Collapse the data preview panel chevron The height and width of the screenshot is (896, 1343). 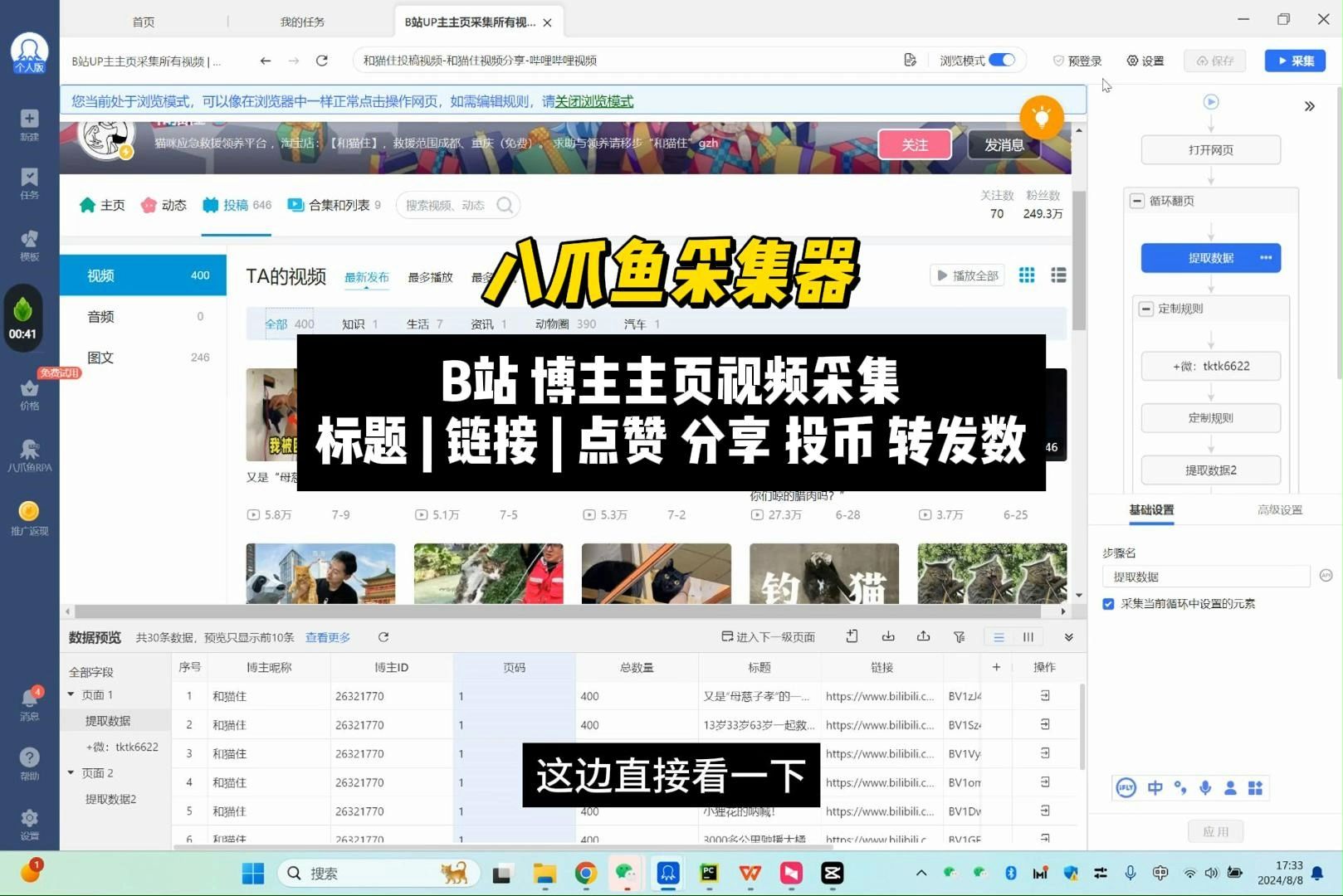[1069, 637]
